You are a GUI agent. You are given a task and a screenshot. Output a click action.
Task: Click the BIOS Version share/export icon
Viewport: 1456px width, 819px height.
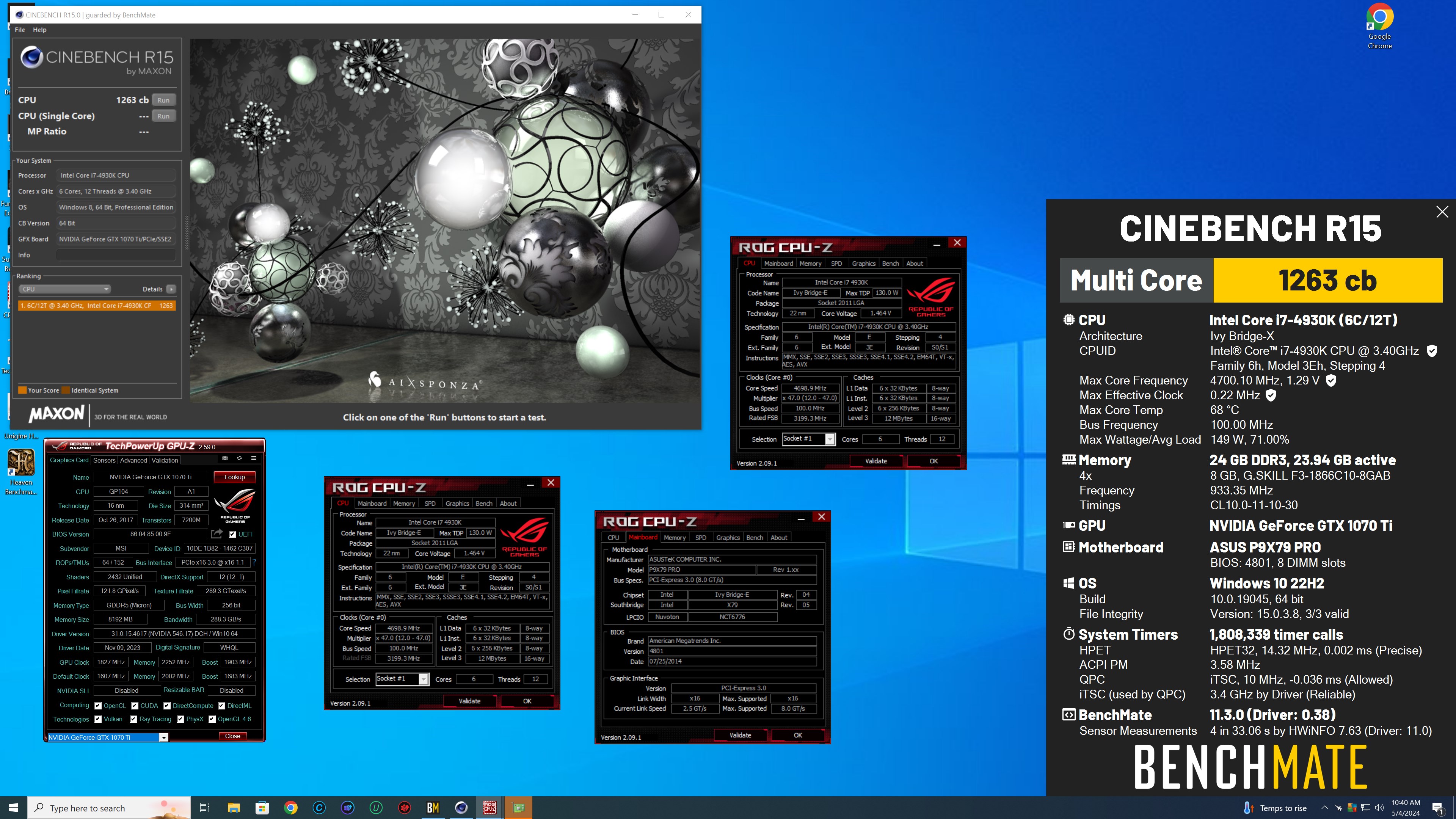[217, 533]
